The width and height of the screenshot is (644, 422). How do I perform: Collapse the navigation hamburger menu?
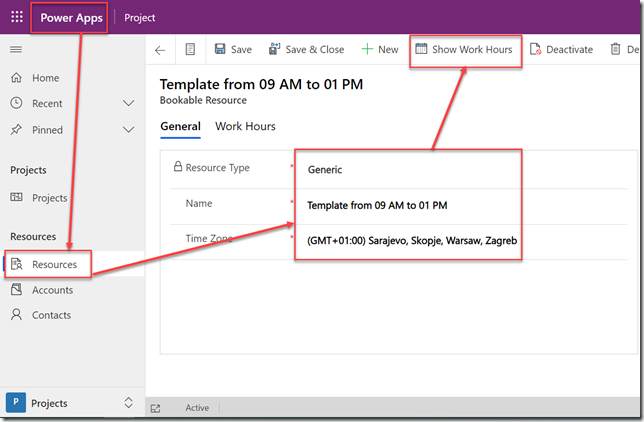16,49
